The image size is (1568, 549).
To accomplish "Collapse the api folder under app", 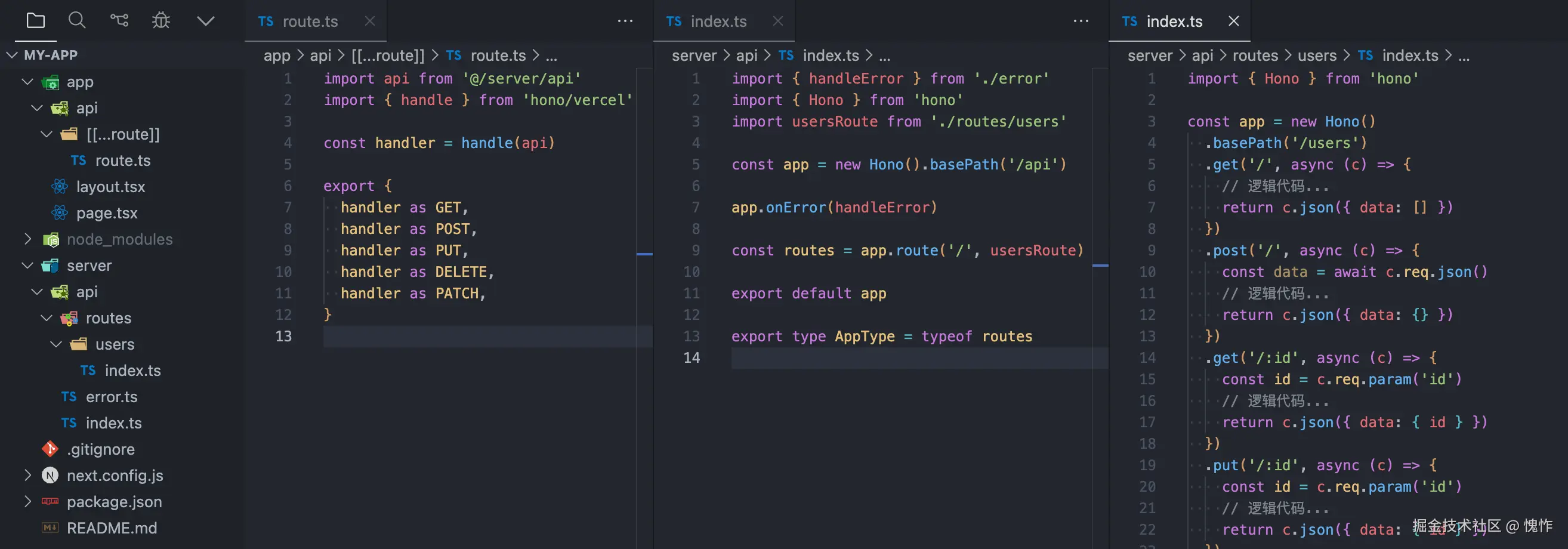I will click(x=37, y=108).
